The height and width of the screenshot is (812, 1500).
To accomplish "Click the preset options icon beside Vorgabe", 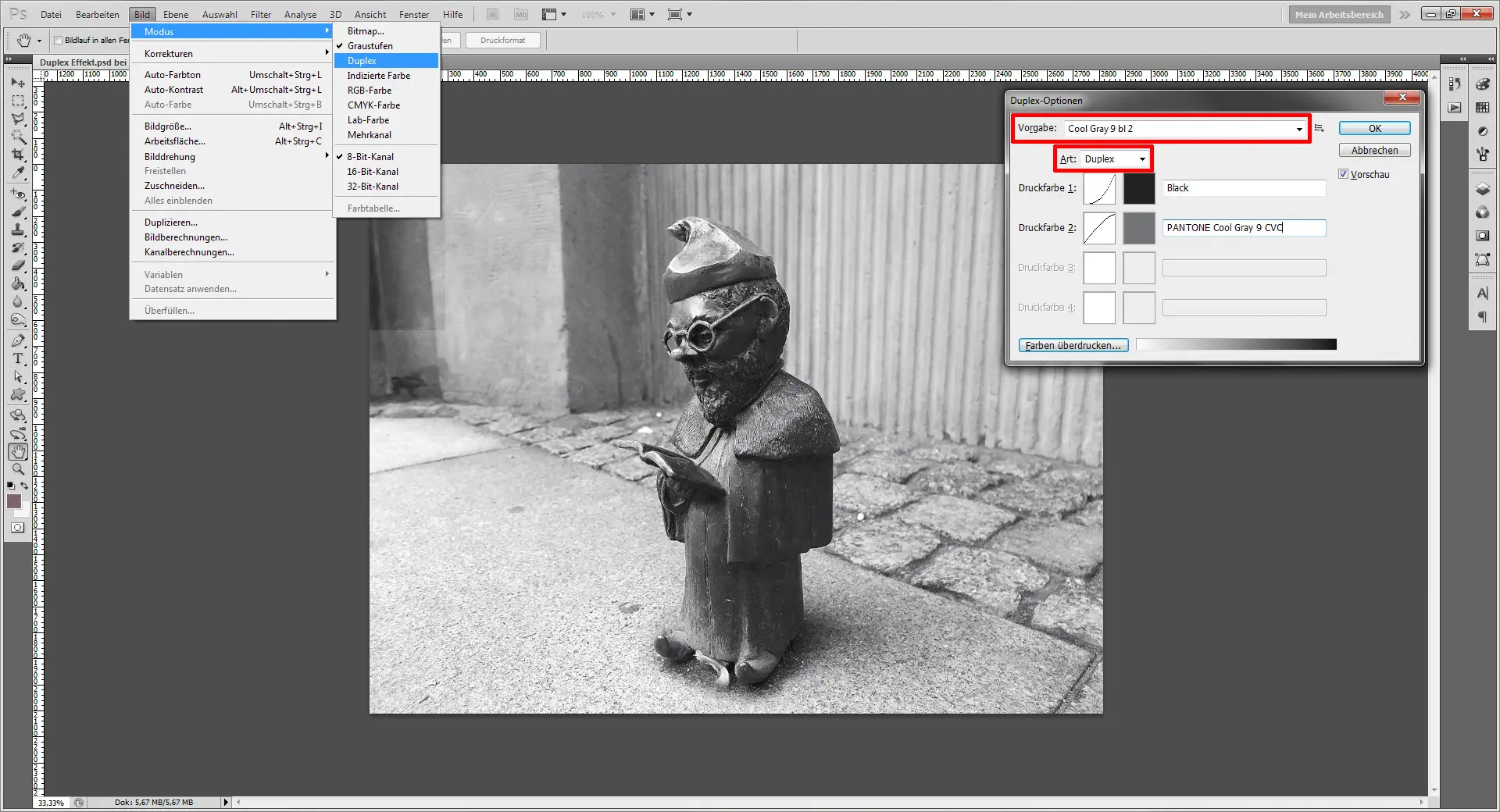I will pos(1320,128).
